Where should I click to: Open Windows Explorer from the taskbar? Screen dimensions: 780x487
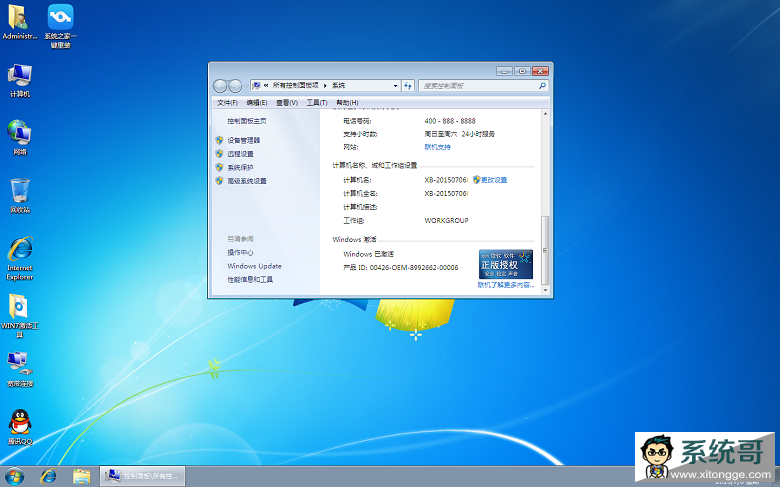click(x=82, y=477)
